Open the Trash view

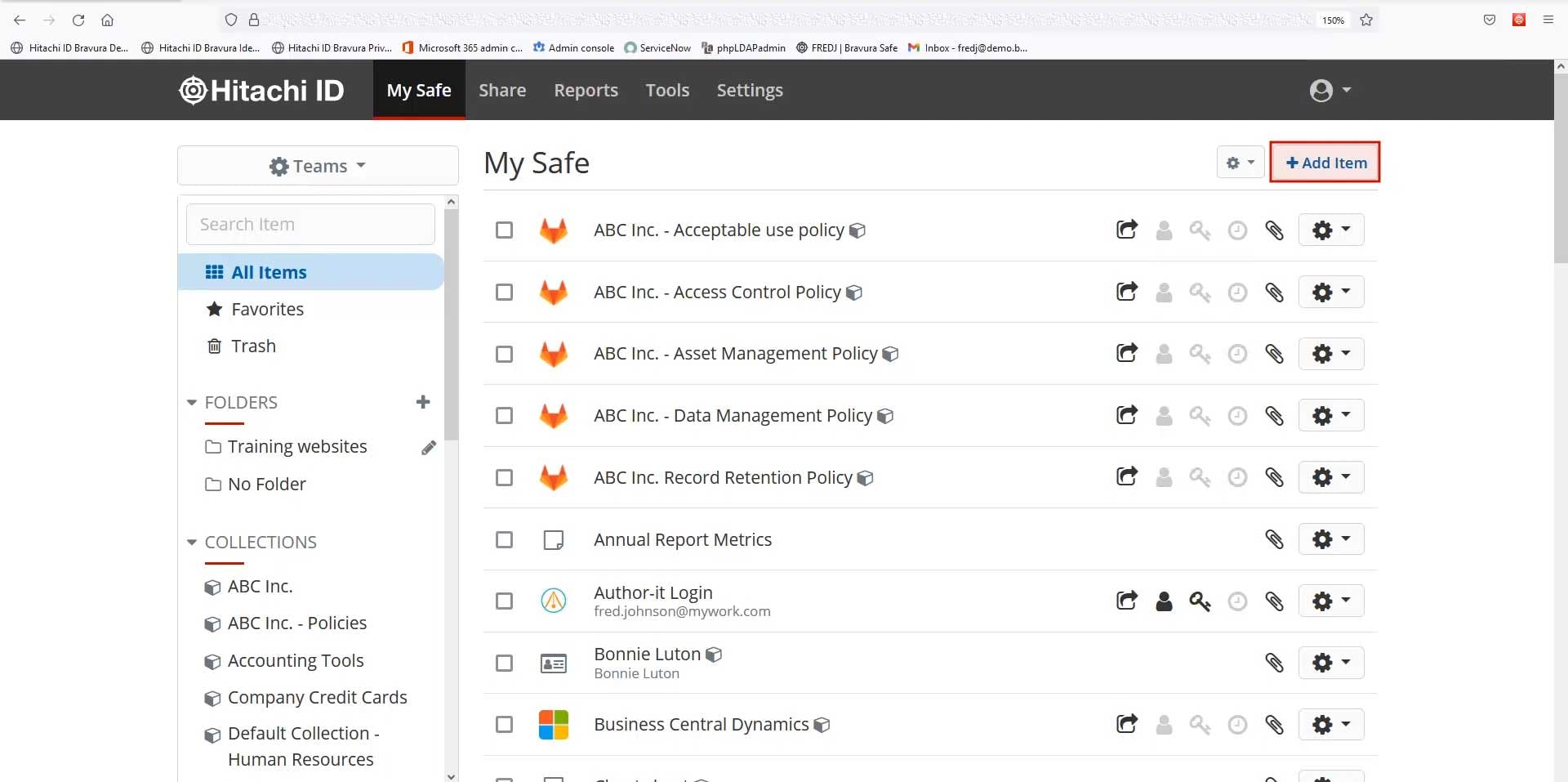coord(252,346)
